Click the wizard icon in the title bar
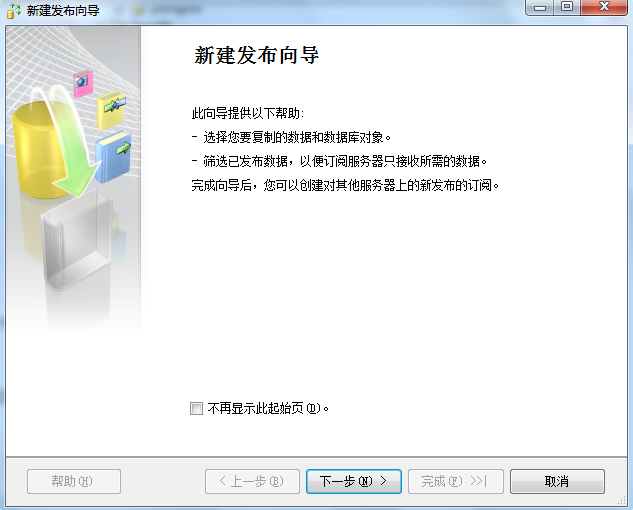 pos(14,10)
